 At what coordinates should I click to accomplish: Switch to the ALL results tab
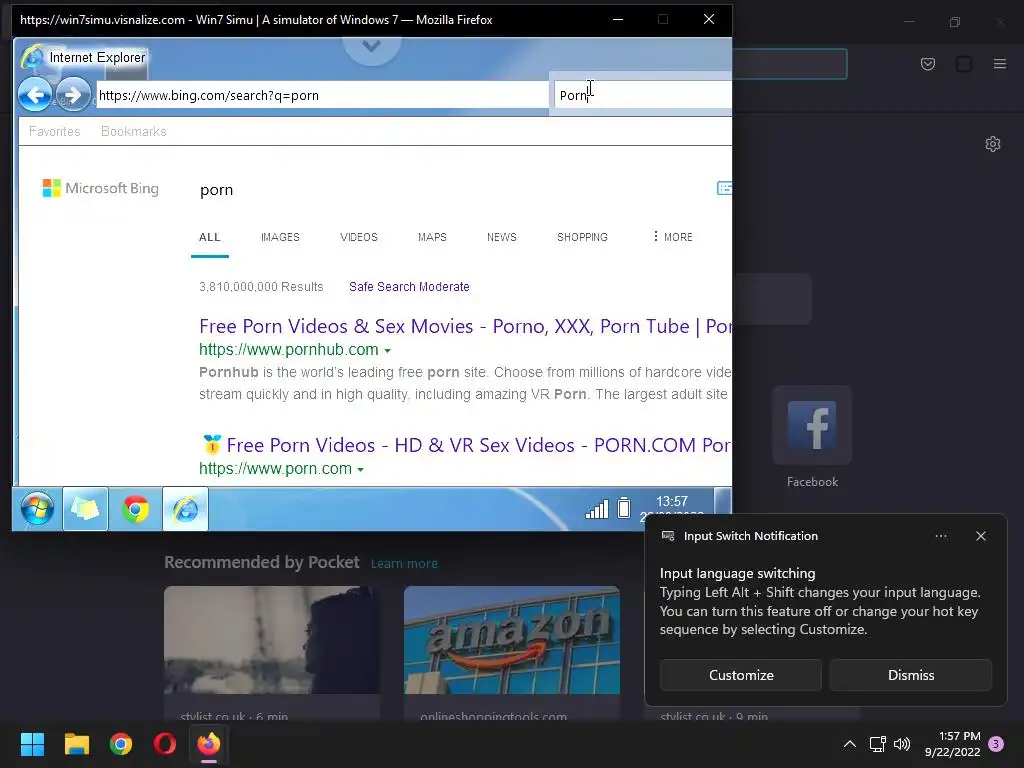(210, 237)
